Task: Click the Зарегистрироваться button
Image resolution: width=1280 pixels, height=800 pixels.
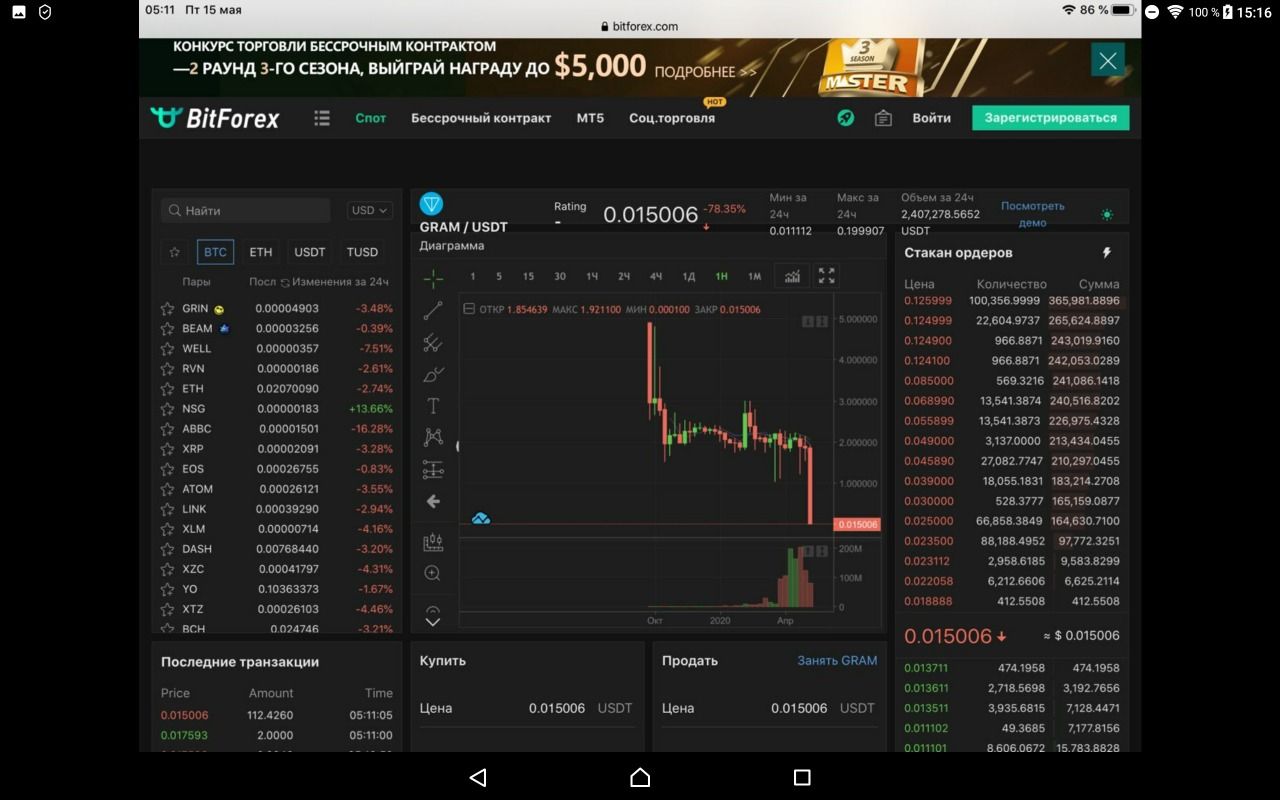Action: [1051, 118]
